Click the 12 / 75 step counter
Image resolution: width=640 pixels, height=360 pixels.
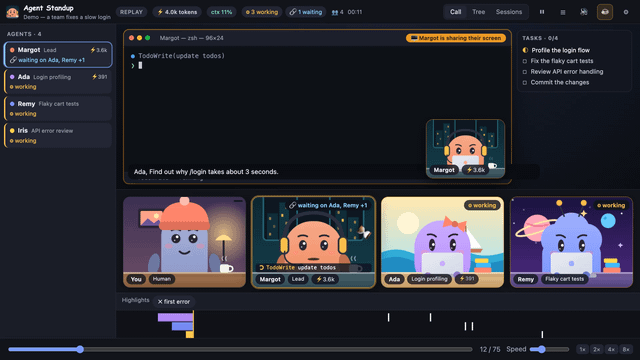(490, 349)
